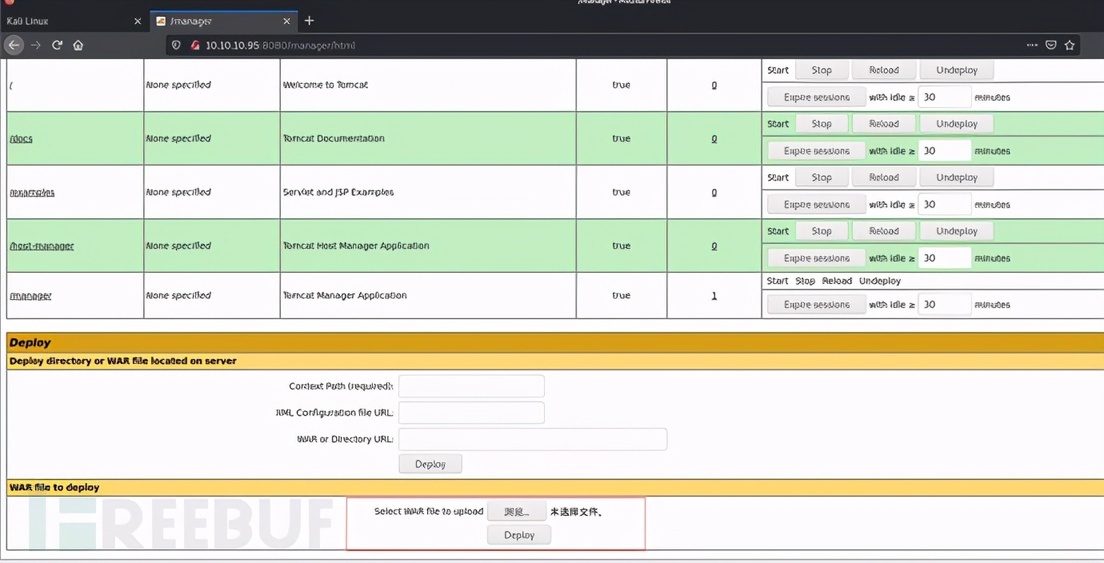Stop the Tomcat Host Manager Application
This screenshot has width=1104, height=563.
click(821, 231)
